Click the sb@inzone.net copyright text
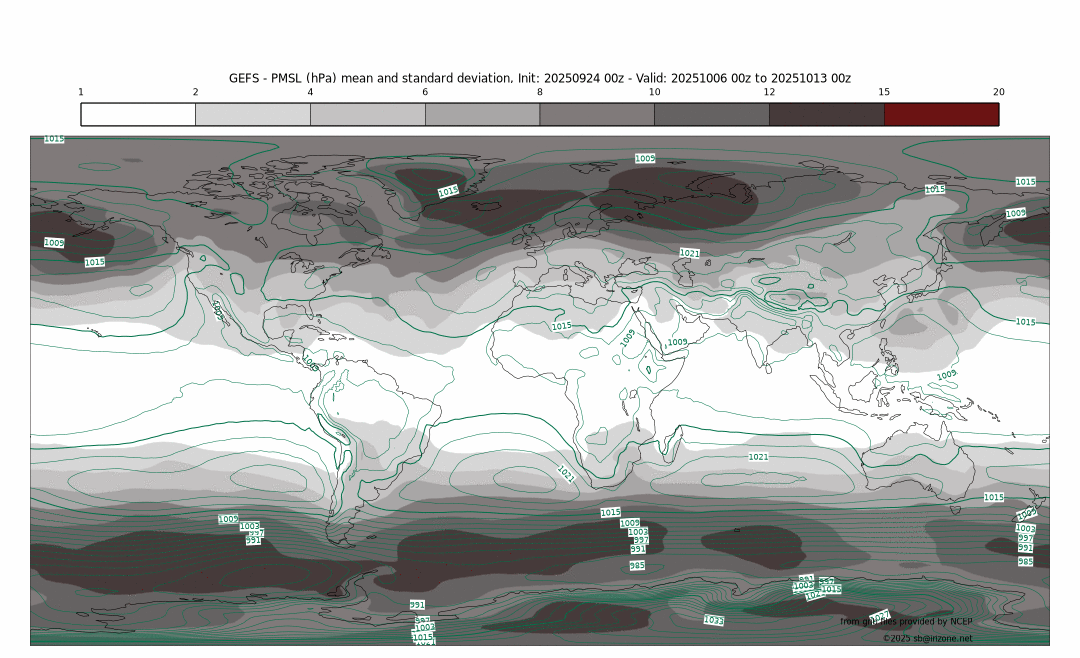 [927, 638]
